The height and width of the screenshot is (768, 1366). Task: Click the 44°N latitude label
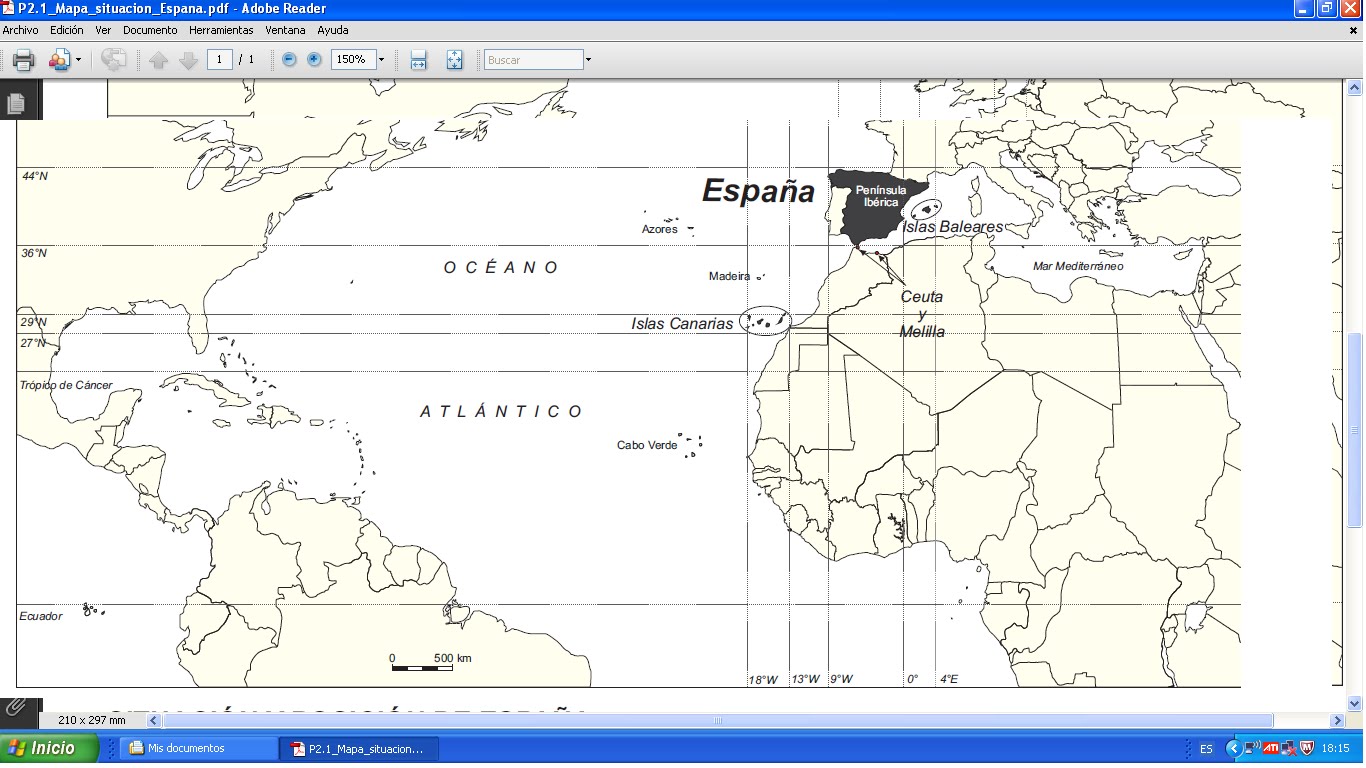coord(34,176)
